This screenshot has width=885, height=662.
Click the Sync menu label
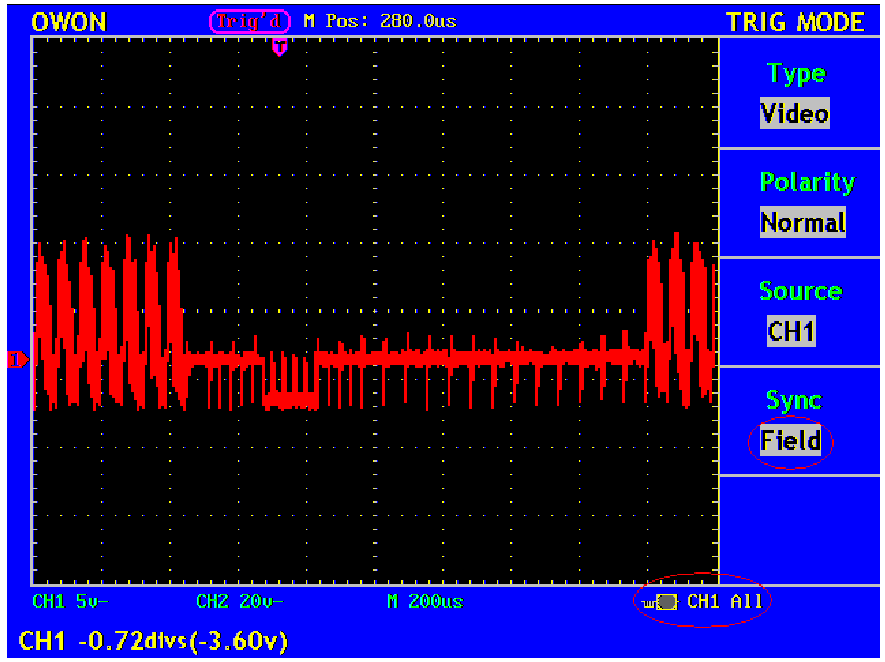794,400
